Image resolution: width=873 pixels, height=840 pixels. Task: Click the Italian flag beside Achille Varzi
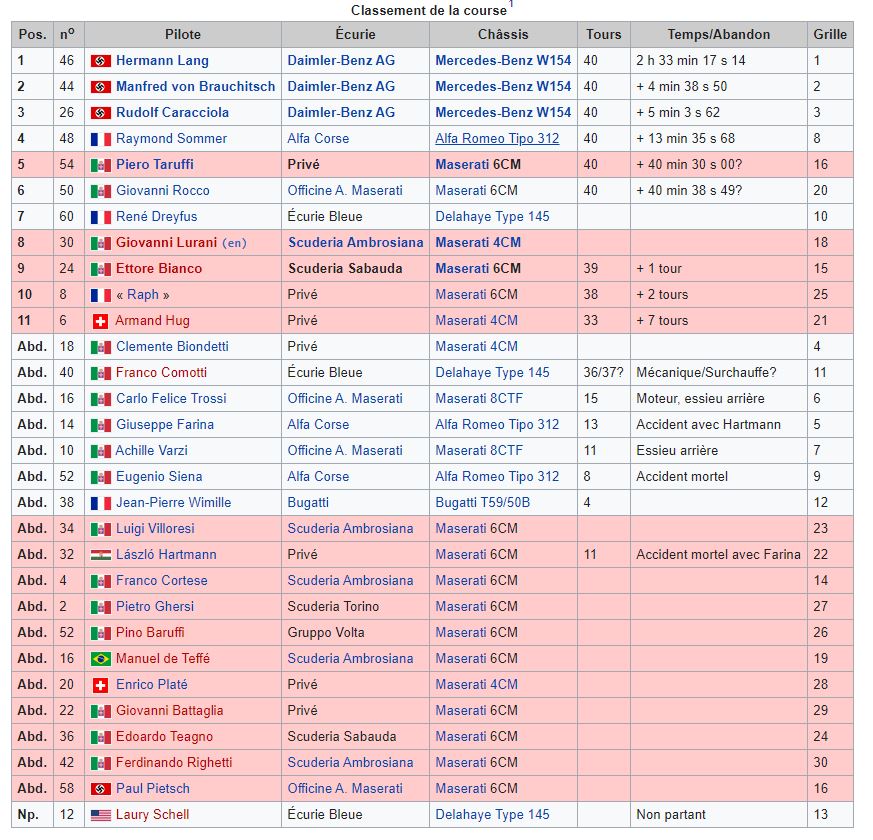(x=101, y=451)
